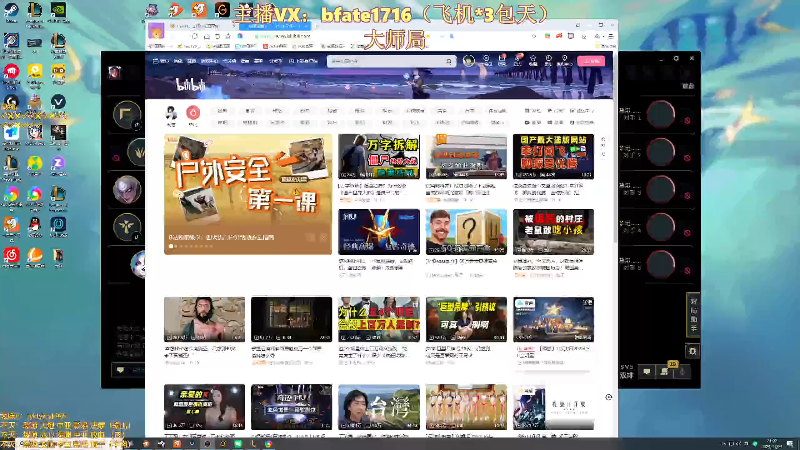
Task: Click the bookmark star in browser toolbar
Action: tap(228, 36)
